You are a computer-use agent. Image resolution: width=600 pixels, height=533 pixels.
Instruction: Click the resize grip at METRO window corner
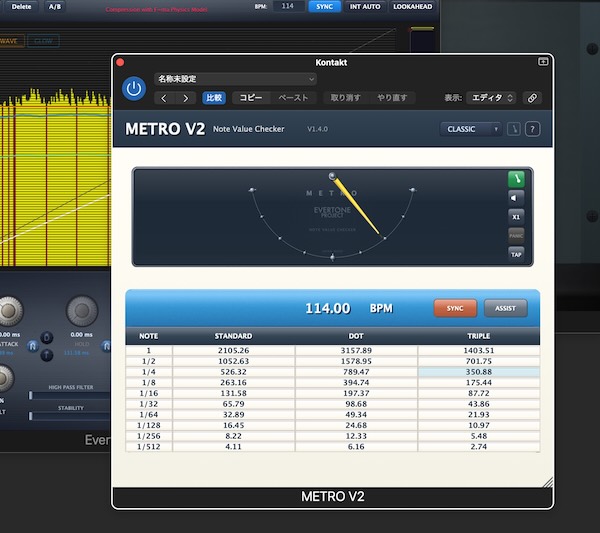[548, 482]
